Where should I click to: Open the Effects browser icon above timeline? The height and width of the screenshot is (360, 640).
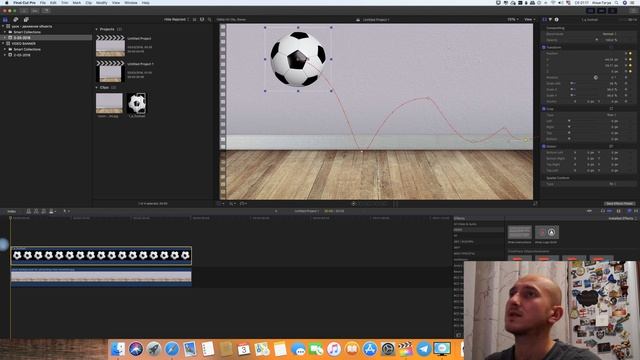629,211
